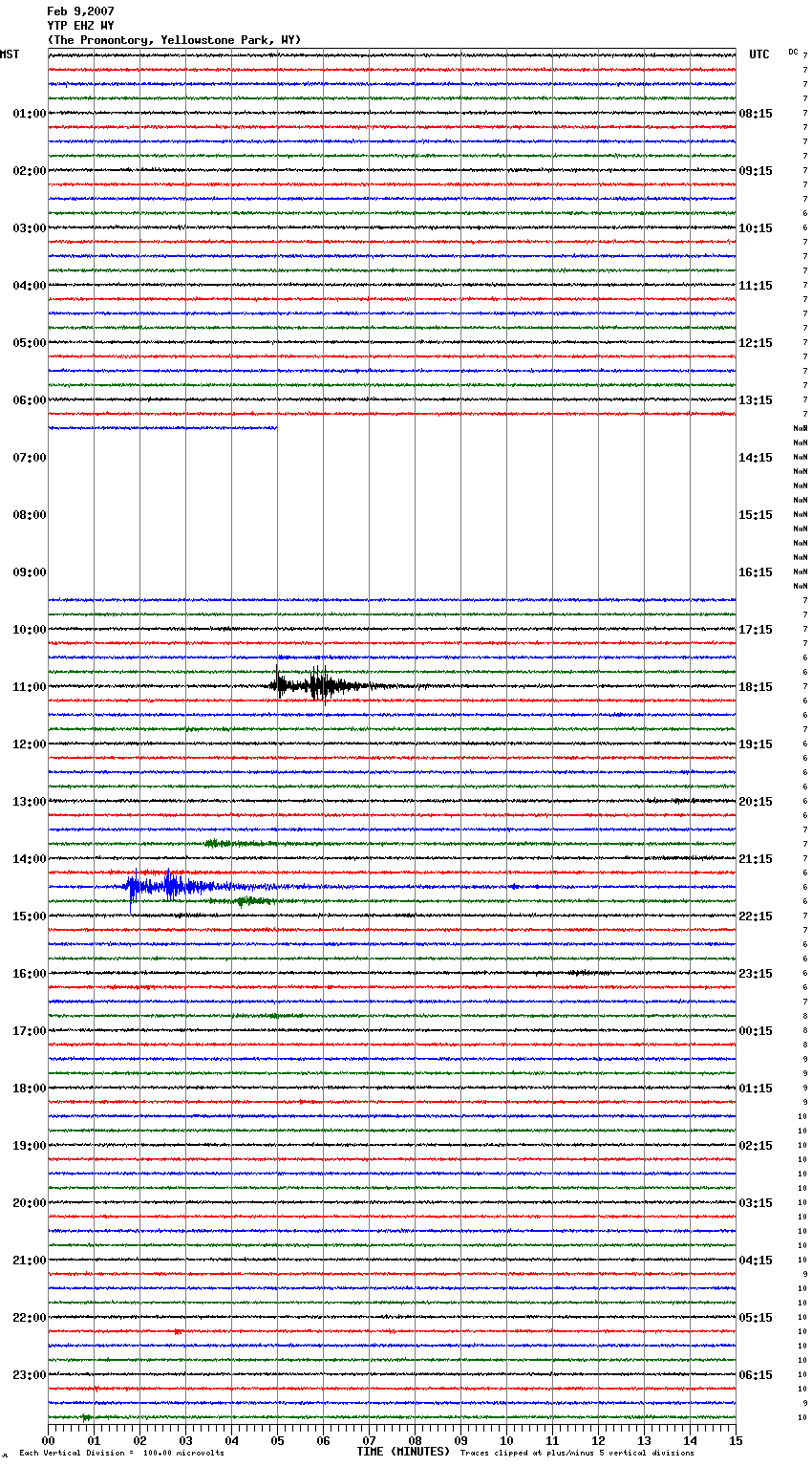
Task: Click the "06:15" UTC time label
Action: pos(756,1375)
